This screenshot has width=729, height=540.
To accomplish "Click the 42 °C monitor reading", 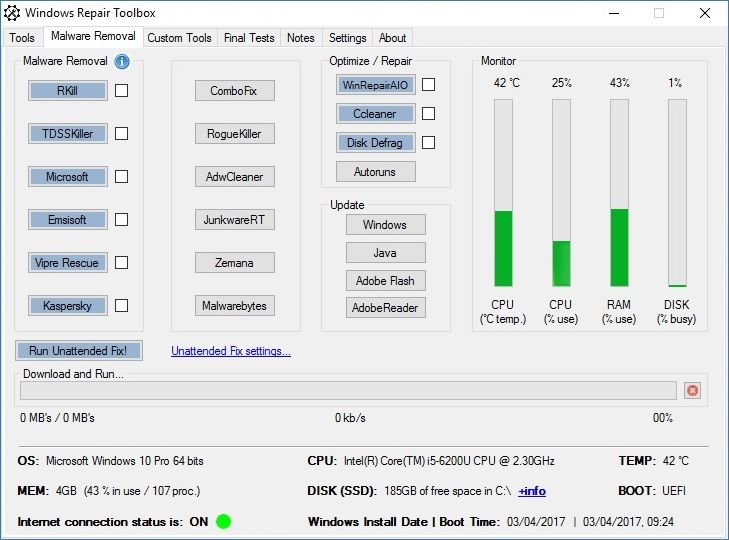I will click(507, 83).
